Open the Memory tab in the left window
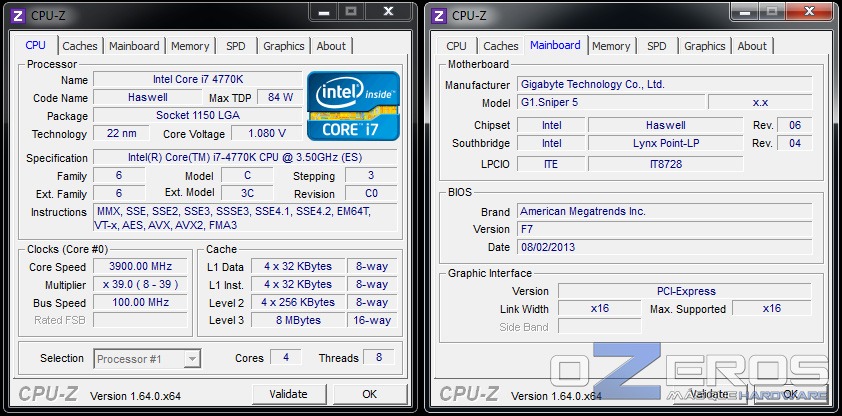842x416 pixels. tap(190, 46)
